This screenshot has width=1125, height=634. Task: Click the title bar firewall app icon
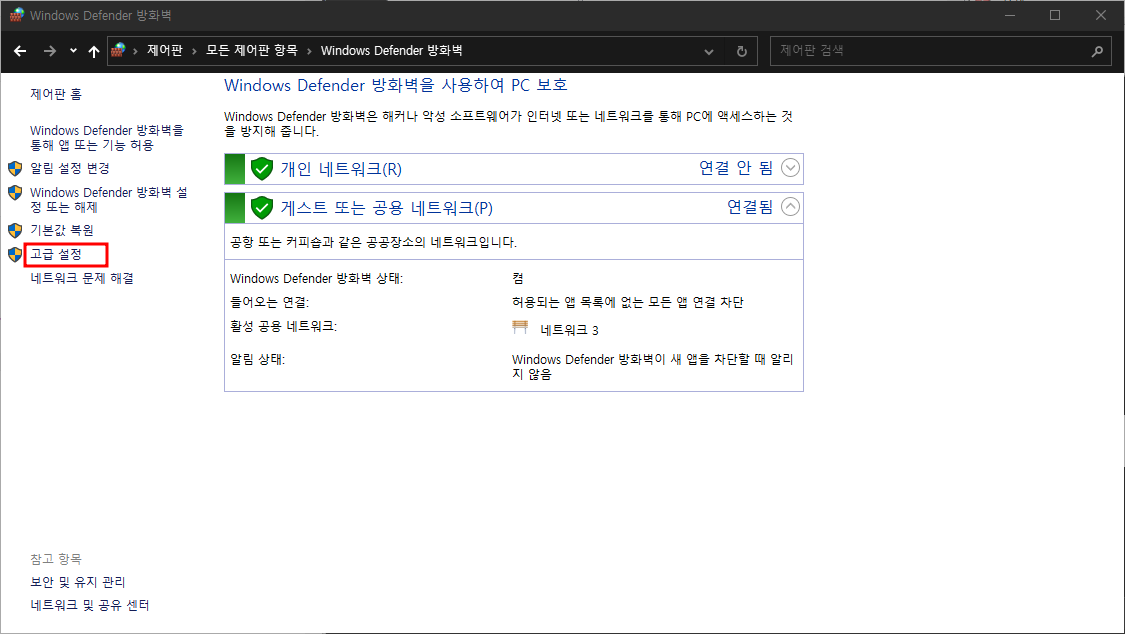tap(17, 15)
